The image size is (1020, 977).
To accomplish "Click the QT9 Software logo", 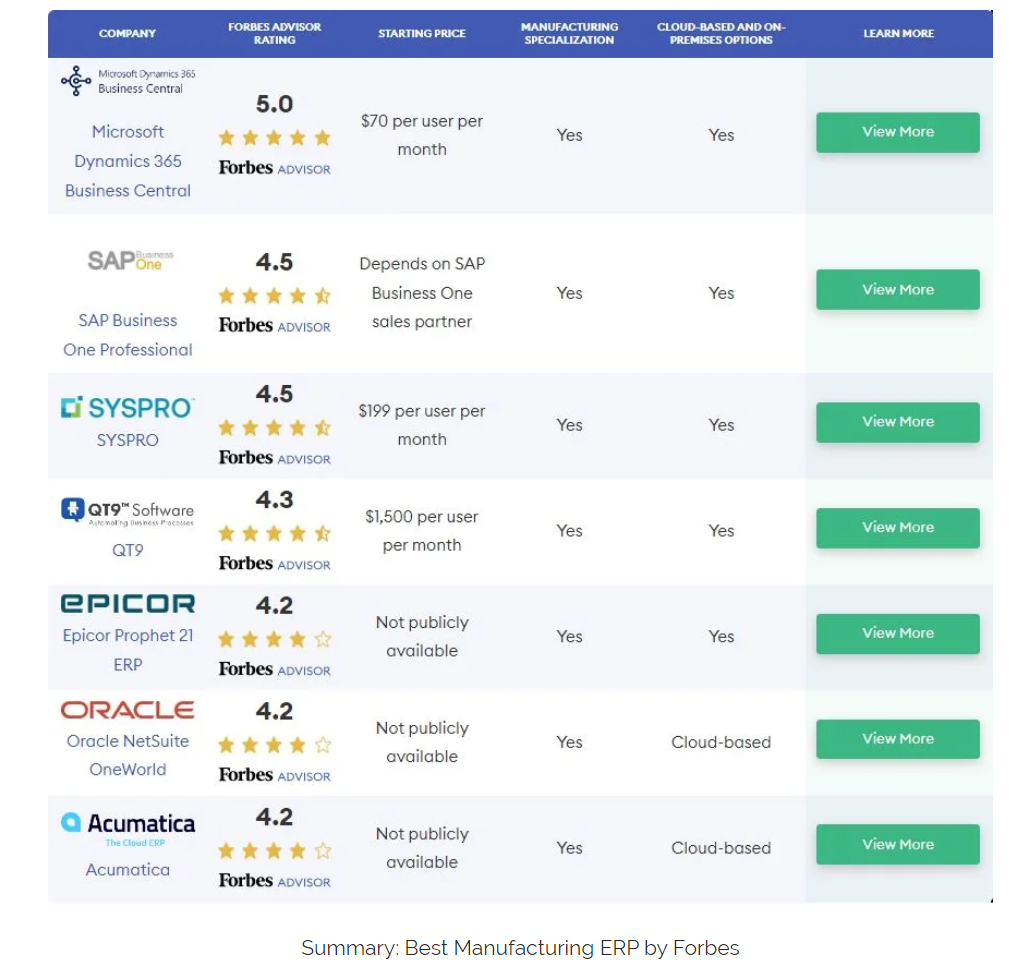I will point(127,511).
